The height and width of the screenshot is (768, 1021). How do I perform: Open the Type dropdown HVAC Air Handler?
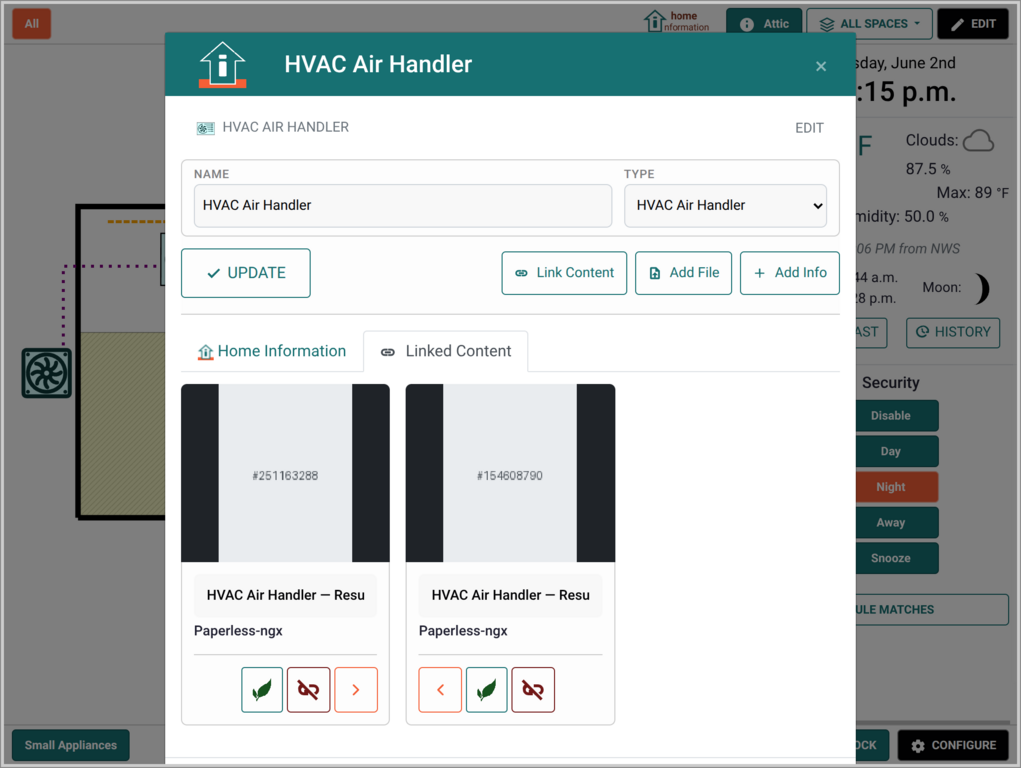pyautogui.click(x=725, y=206)
